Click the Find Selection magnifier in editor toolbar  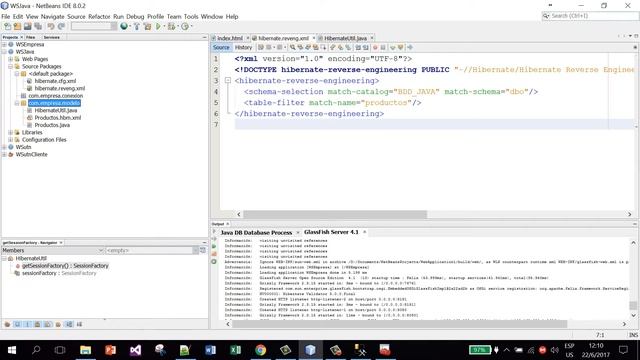[x=292, y=47]
